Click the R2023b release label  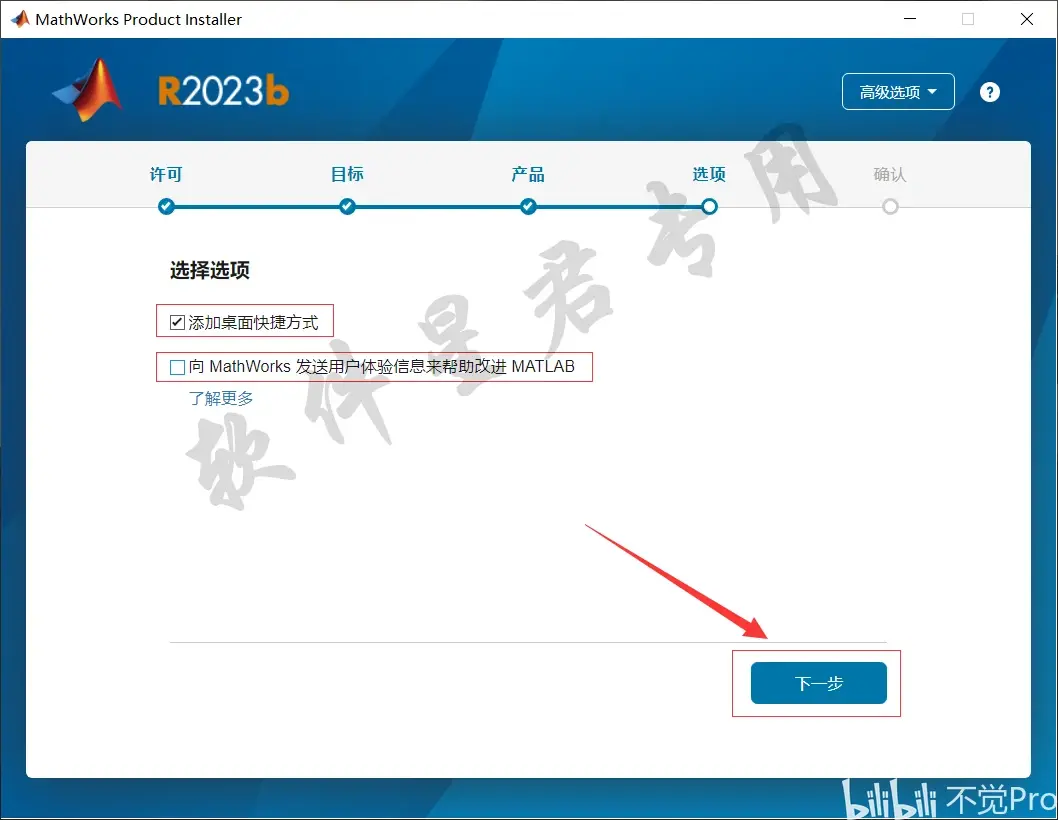click(223, 91)
